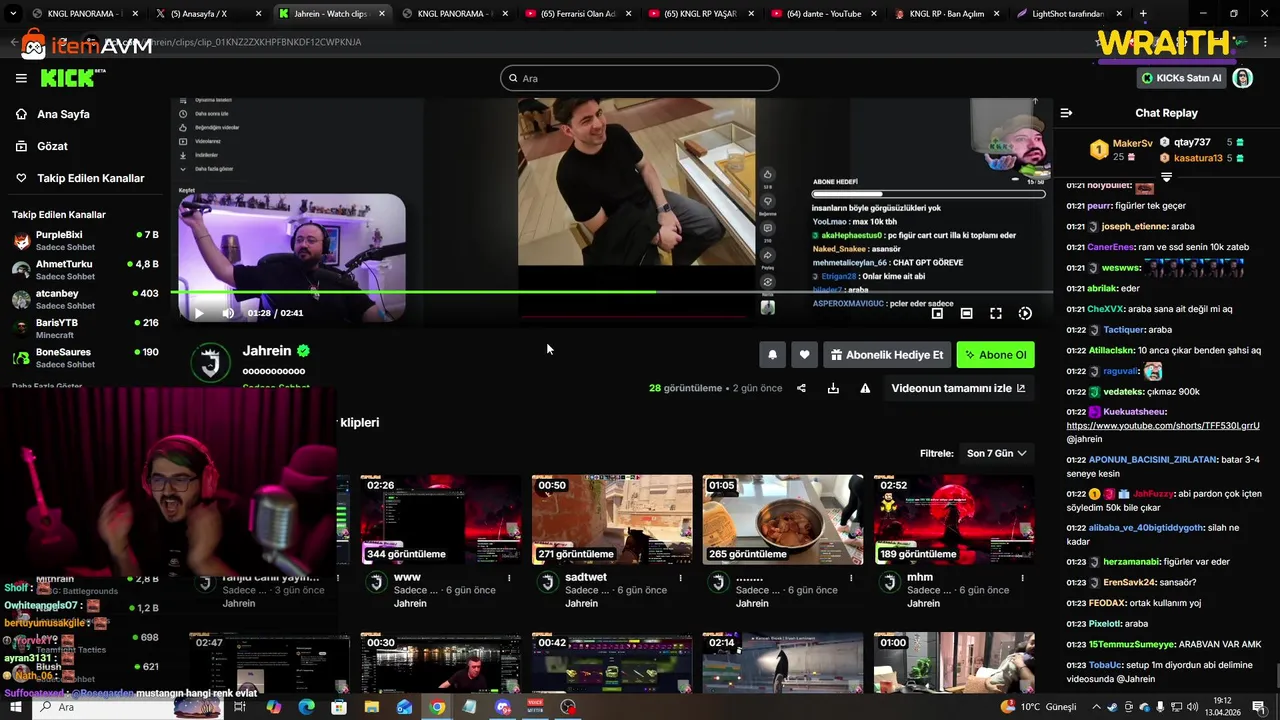Open AhmetTurku channel in sidebar
Screen dimensions: 1280x720
click(85, 270)
